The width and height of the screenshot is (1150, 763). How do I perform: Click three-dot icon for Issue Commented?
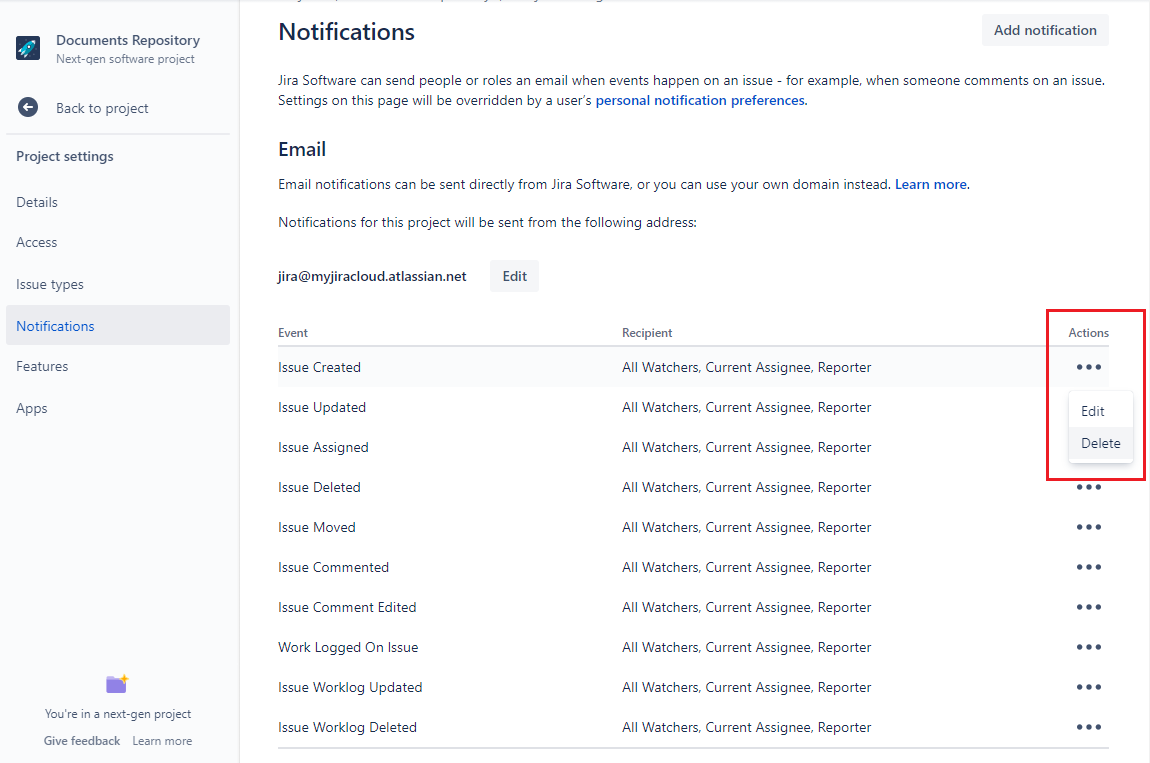pyautogui.click(x=1088, y=568)
